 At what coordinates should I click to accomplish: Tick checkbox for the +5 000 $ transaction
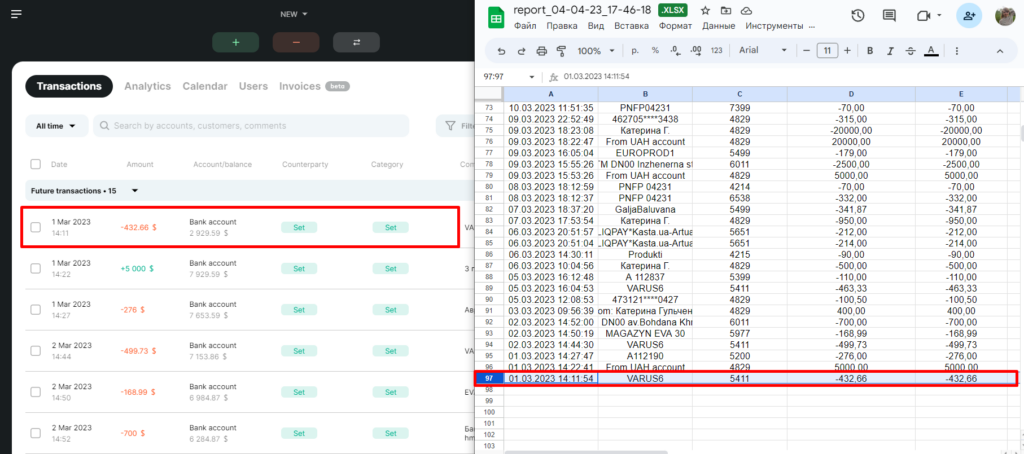pyautogui.click(x=35, y=268)
